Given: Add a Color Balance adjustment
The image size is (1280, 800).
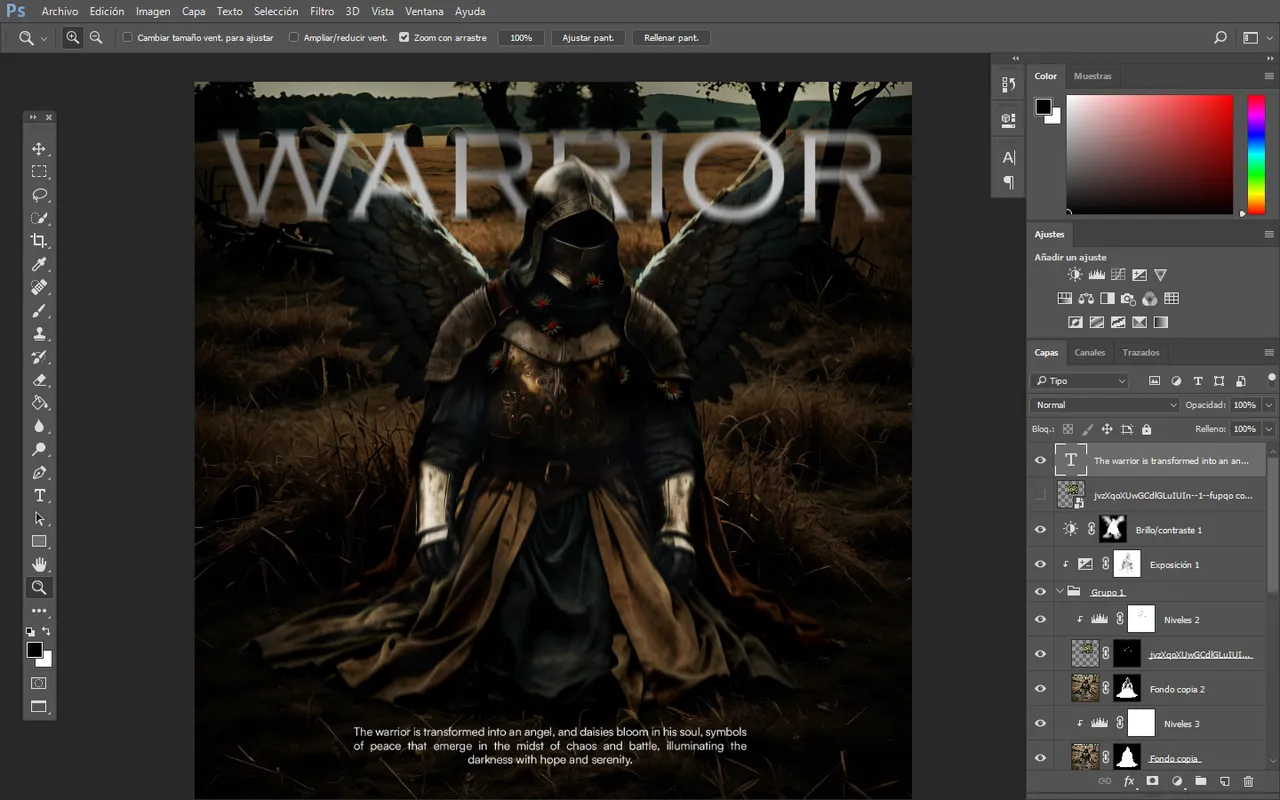Looking at the screenshot, I should [1086, 298].
